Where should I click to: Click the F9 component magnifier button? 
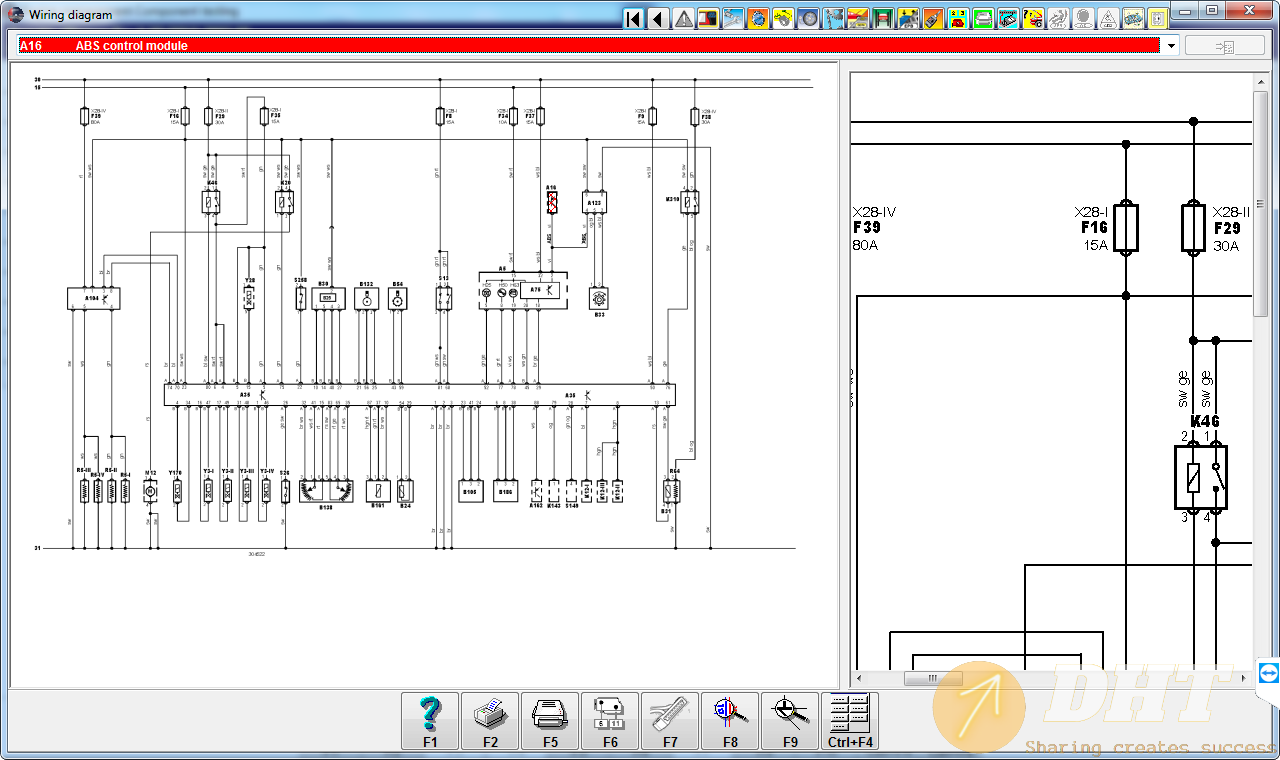click(x=790, y=721)
